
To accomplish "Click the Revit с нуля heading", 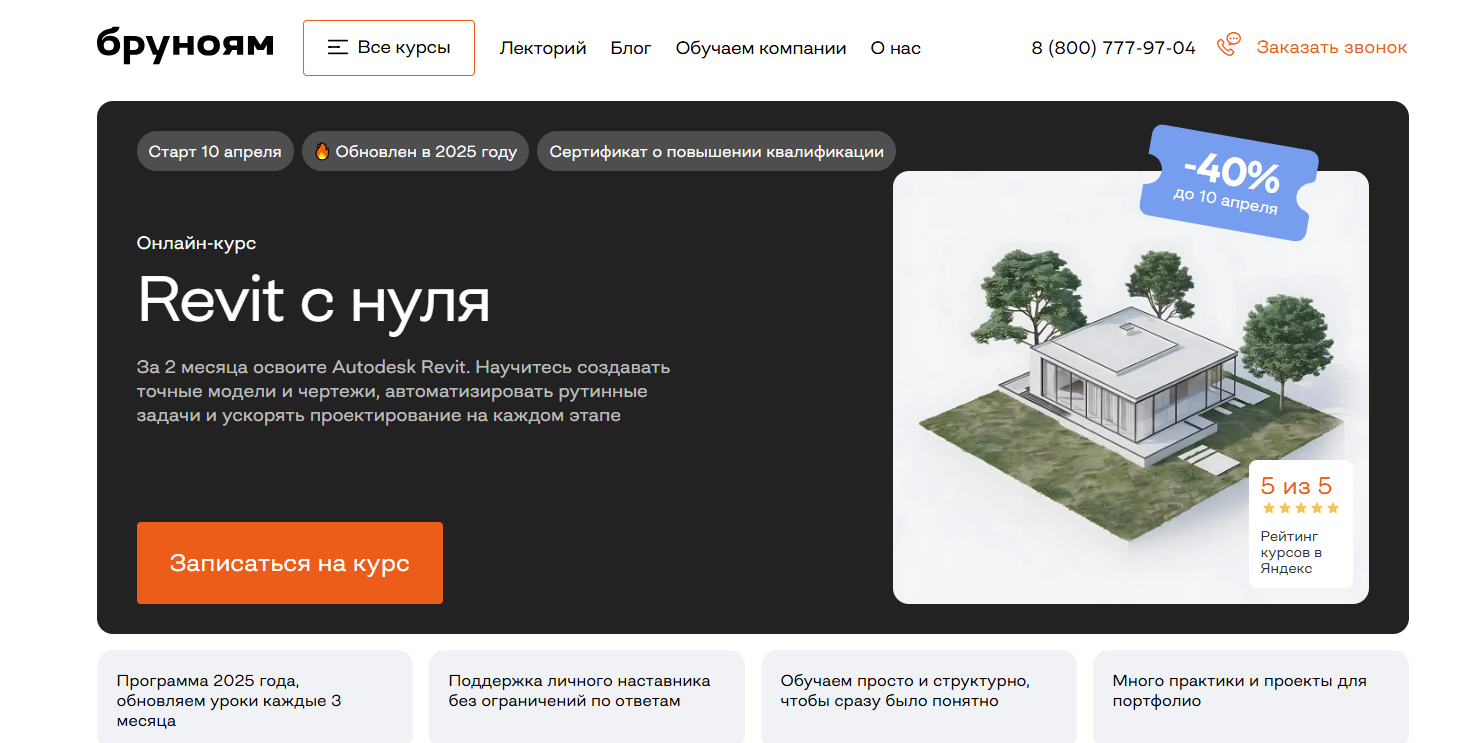I will pos(314,299).
